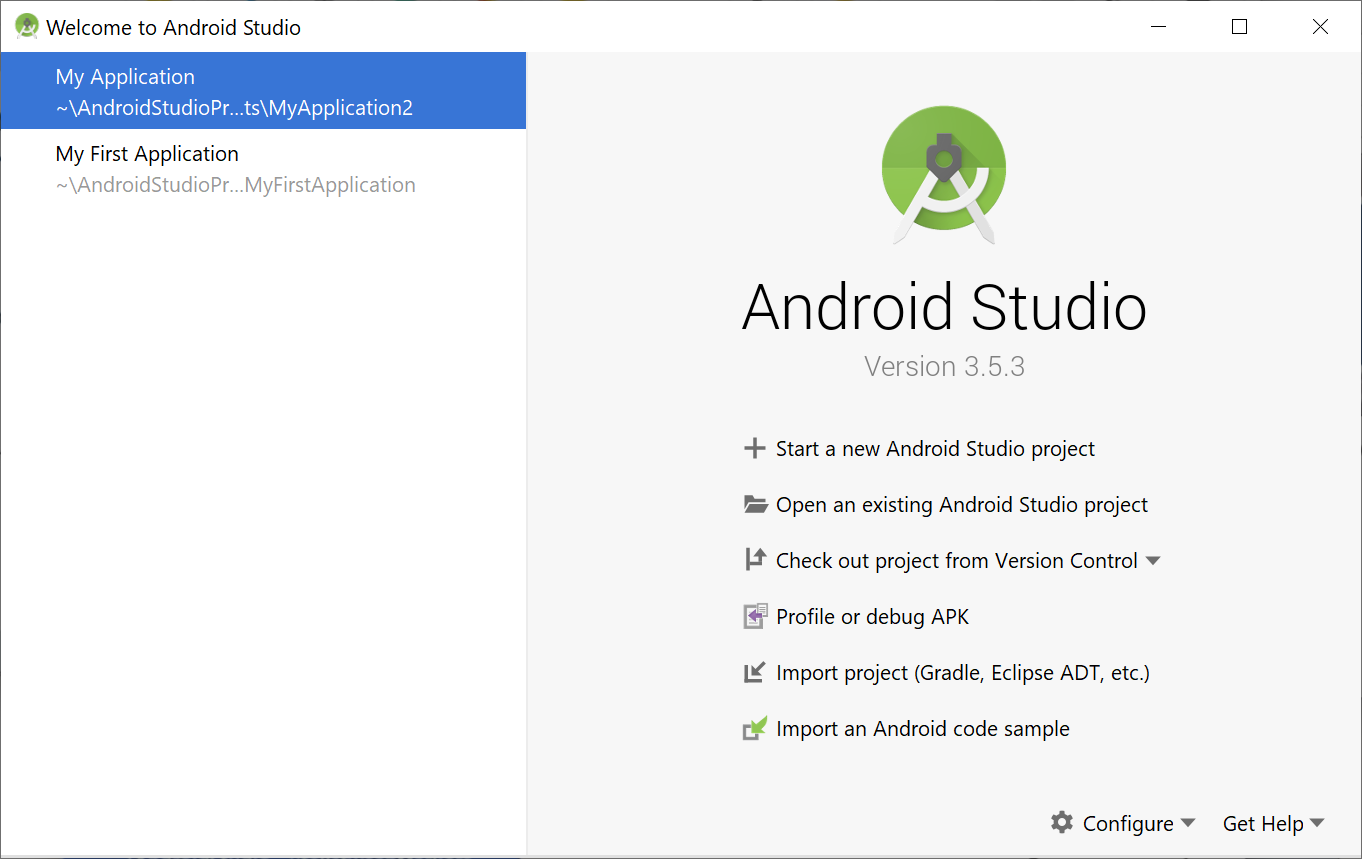Open My First Application recent project

(x=234, y=169)
